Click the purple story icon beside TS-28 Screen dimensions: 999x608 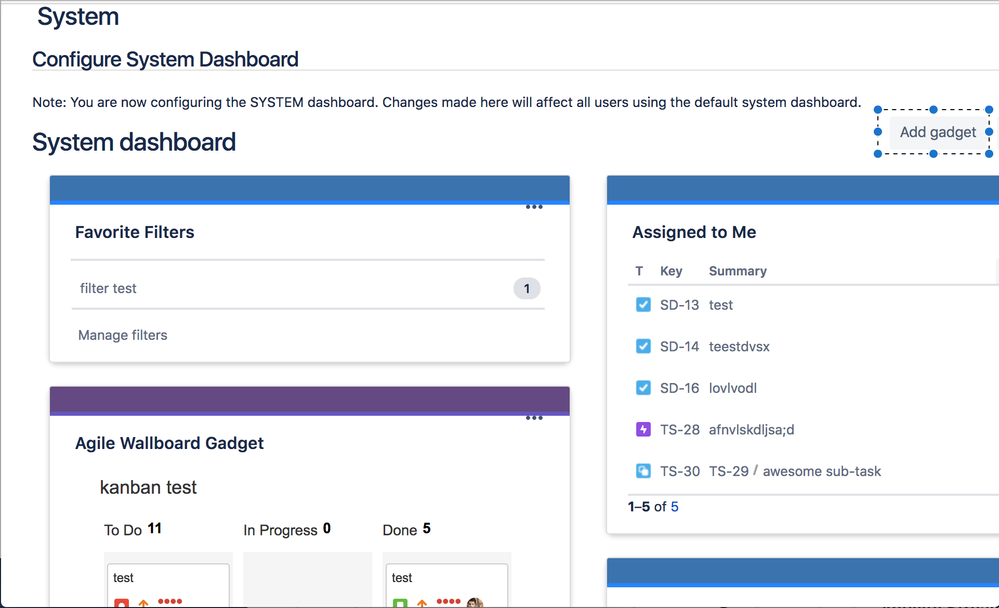(643, 429)
